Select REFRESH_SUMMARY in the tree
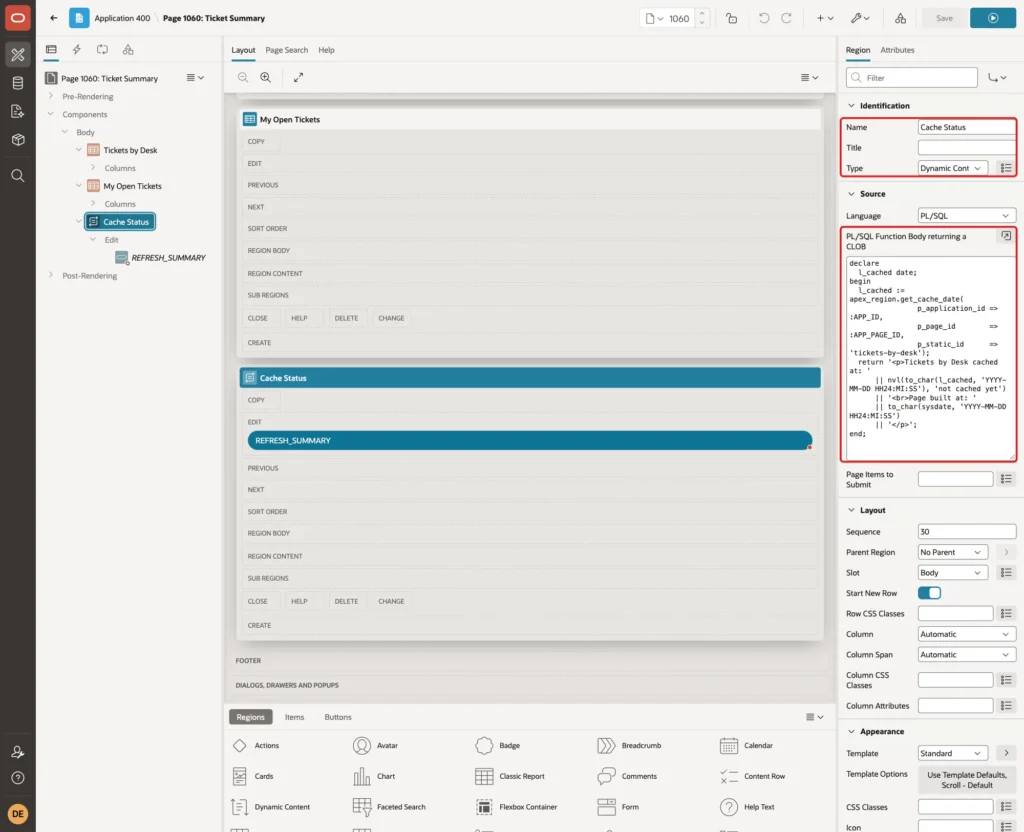The width and height of the screenshot is (1024, 832). pyautogui.click(x=168, y=258)
